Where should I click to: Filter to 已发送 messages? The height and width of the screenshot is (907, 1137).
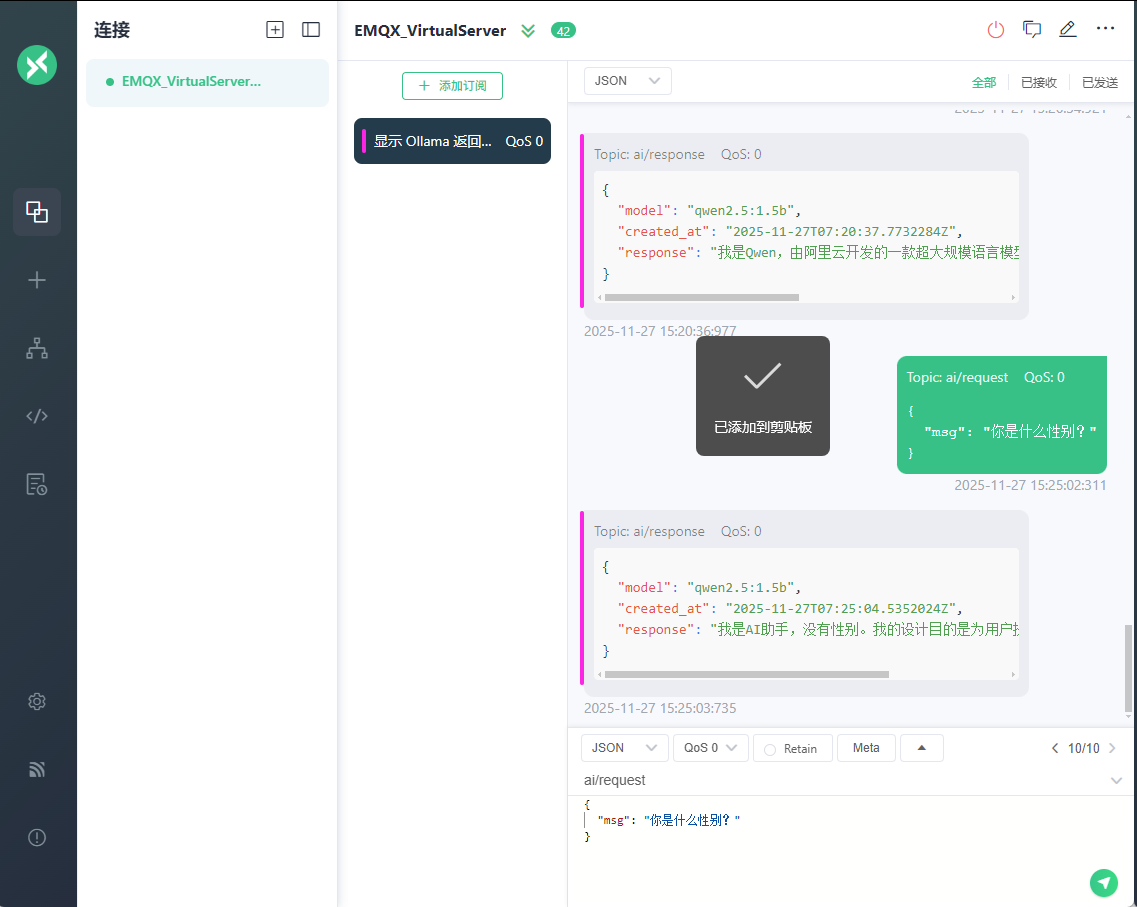pyautogui.click(x=1099, y=83)
